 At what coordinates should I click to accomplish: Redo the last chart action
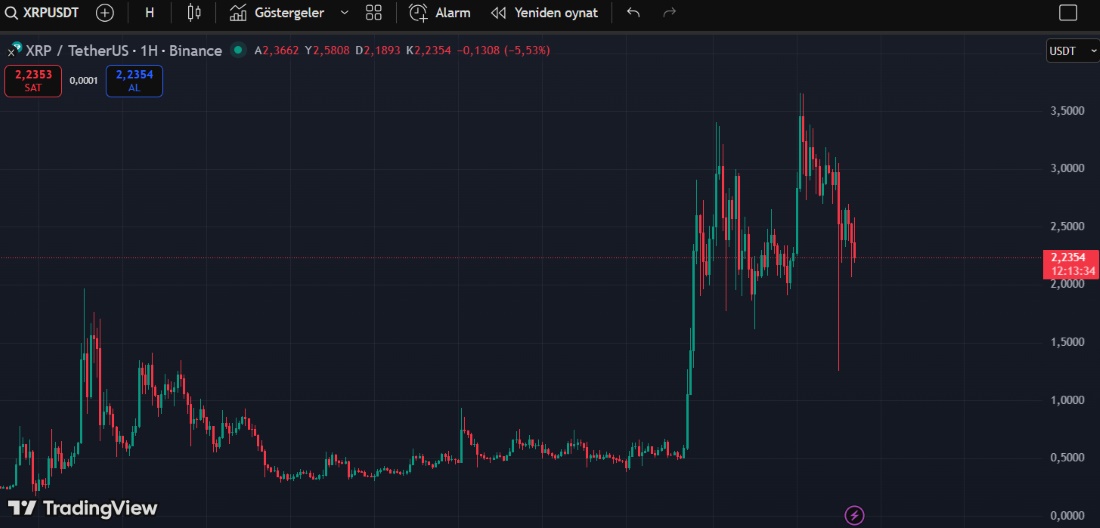tap(669, 13)
